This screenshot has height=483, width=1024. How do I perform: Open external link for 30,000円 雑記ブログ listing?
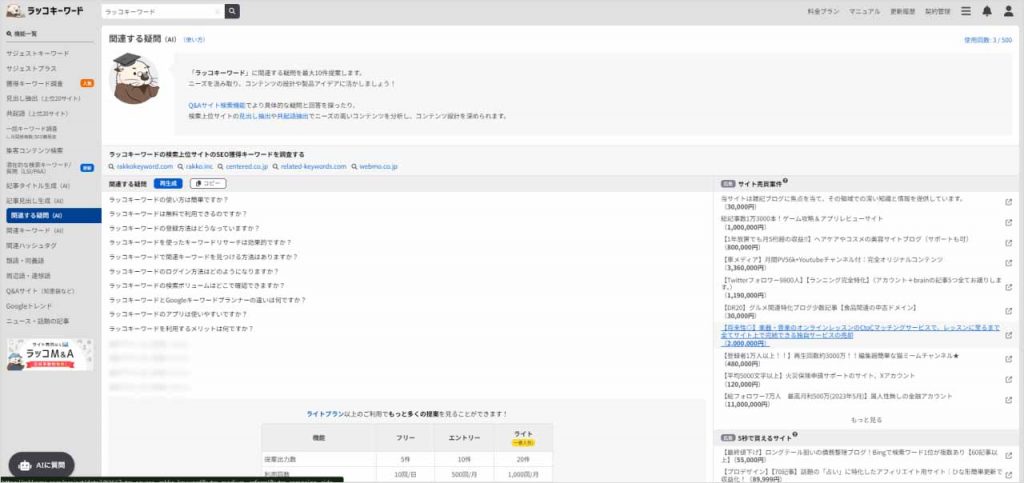click(1008, 202)
